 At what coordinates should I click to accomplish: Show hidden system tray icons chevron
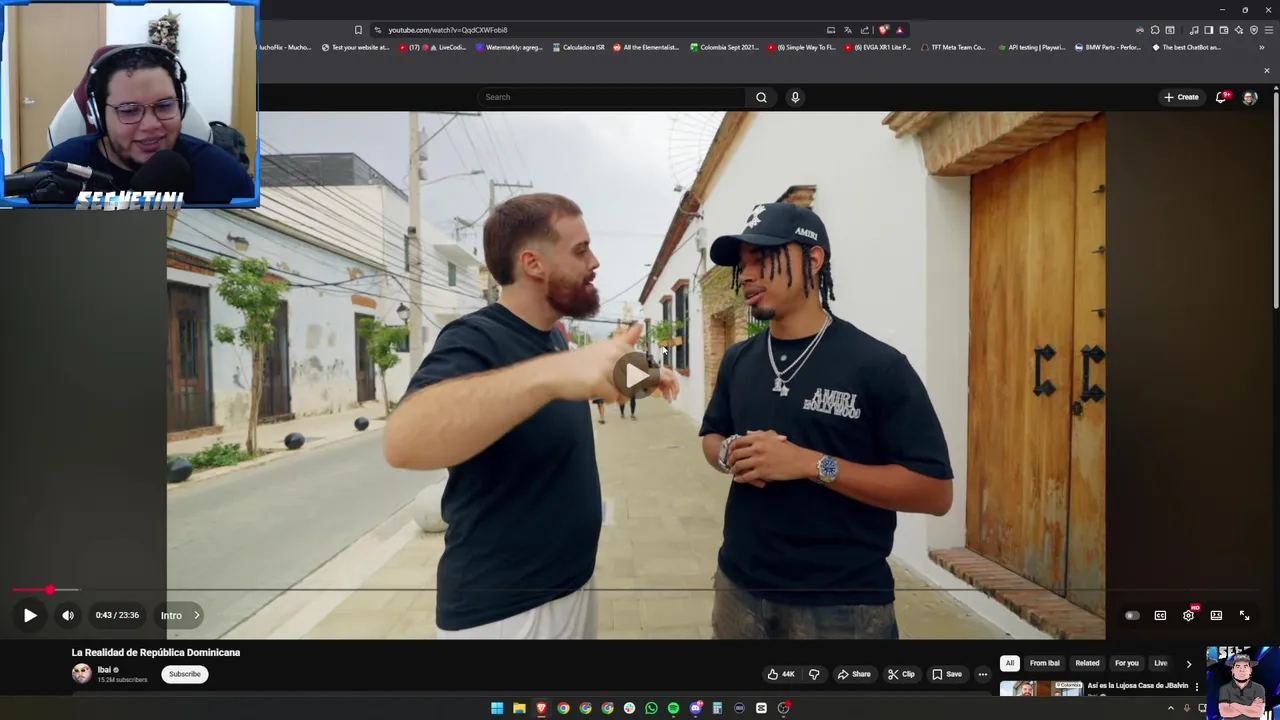(x=1171, y=708)
